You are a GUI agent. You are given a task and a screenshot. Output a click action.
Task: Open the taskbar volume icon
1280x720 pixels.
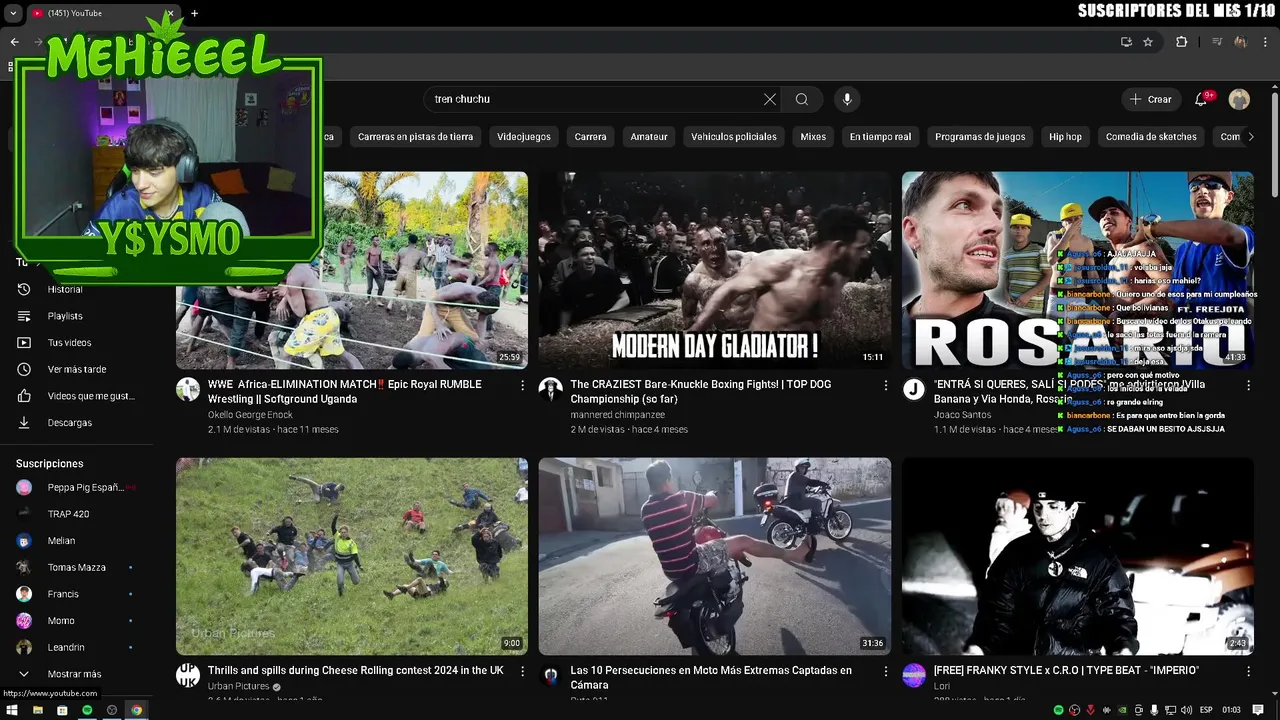coord(1187,710)
